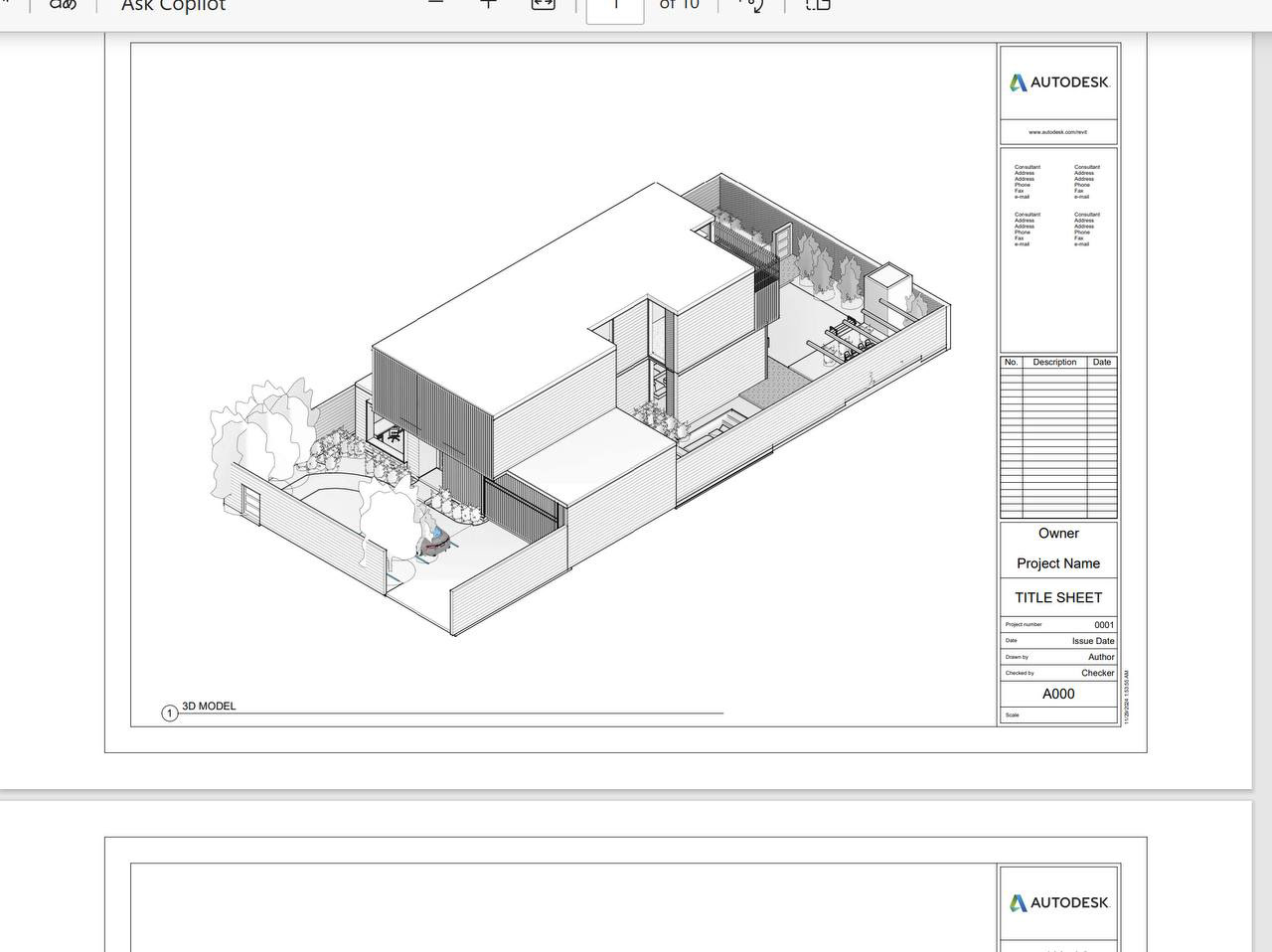Open Ask Copilot
This screenshot has height=952, width=1272.
pos(173,6)
